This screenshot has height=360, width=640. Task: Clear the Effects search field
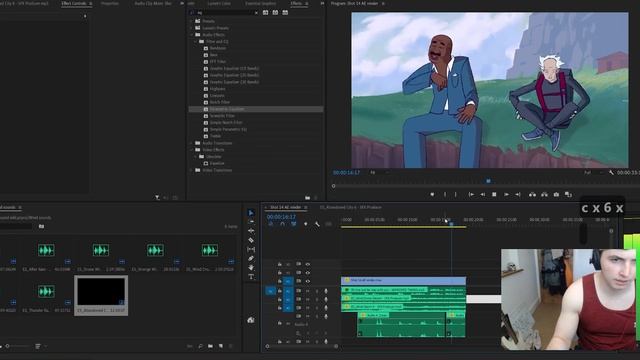coord(256,13)
